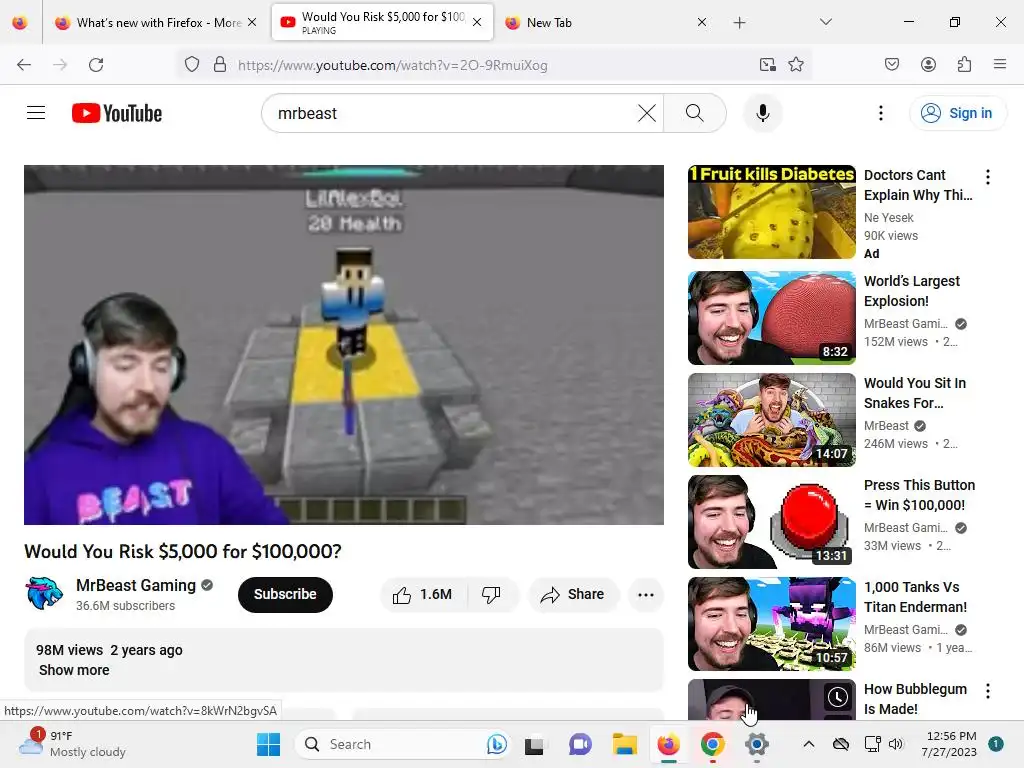Reload the current page
The height and width of the screenshot is (768, 1024).
pyautogui.click(x=96, y=64)
